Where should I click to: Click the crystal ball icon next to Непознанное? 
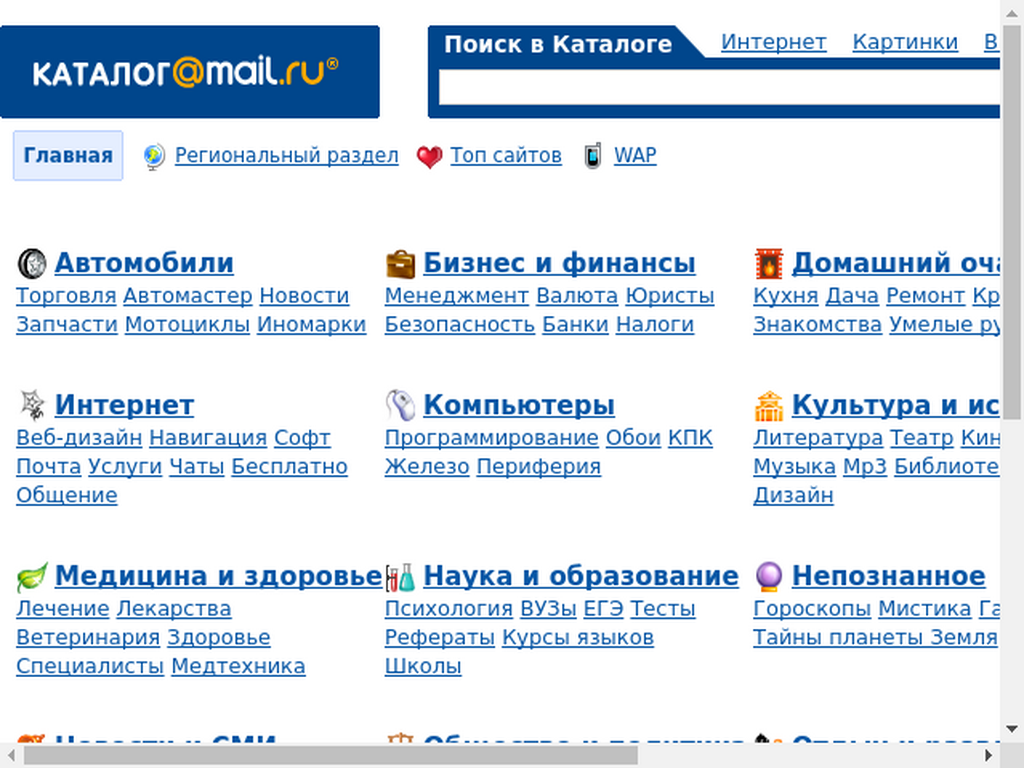[x=769, y=577]
